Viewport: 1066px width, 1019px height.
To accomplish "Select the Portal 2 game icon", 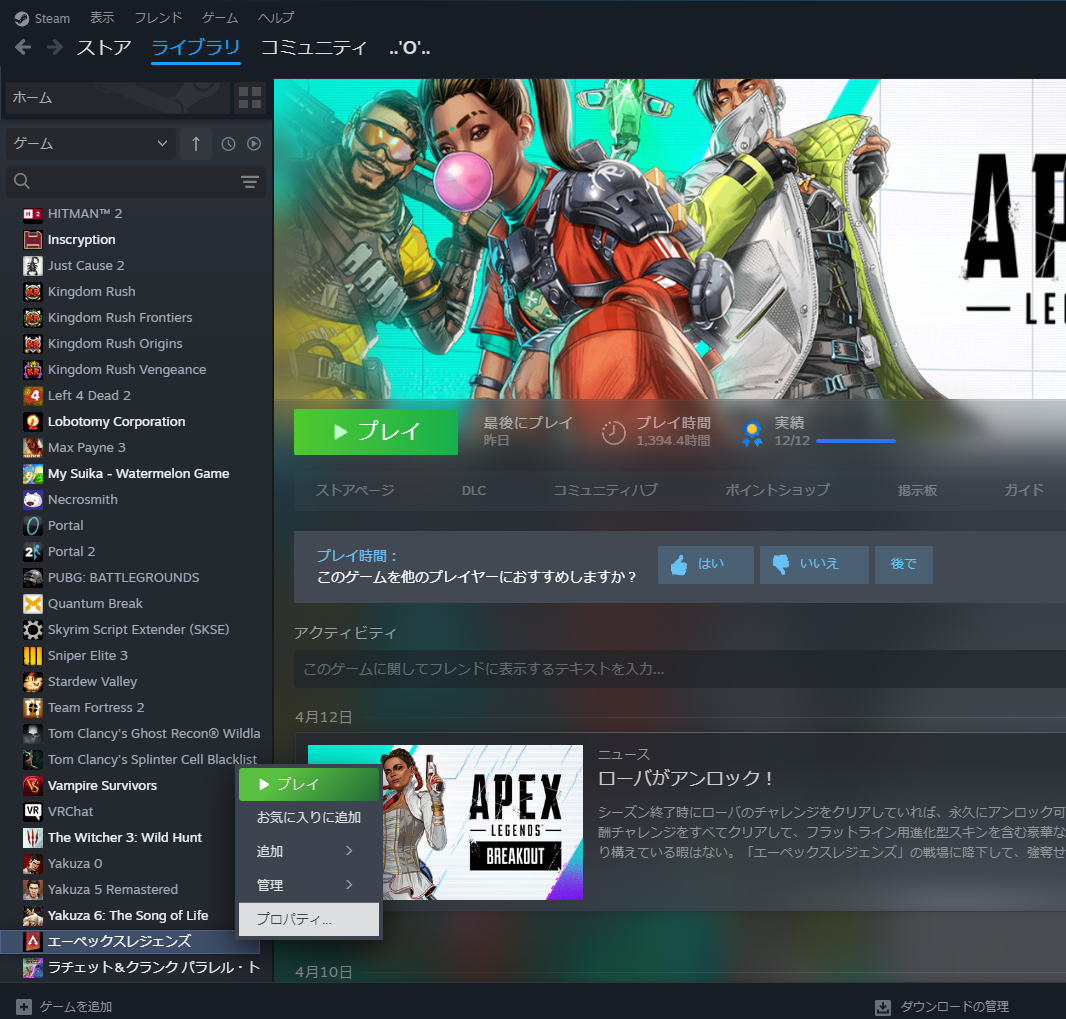I will (33, 552).
